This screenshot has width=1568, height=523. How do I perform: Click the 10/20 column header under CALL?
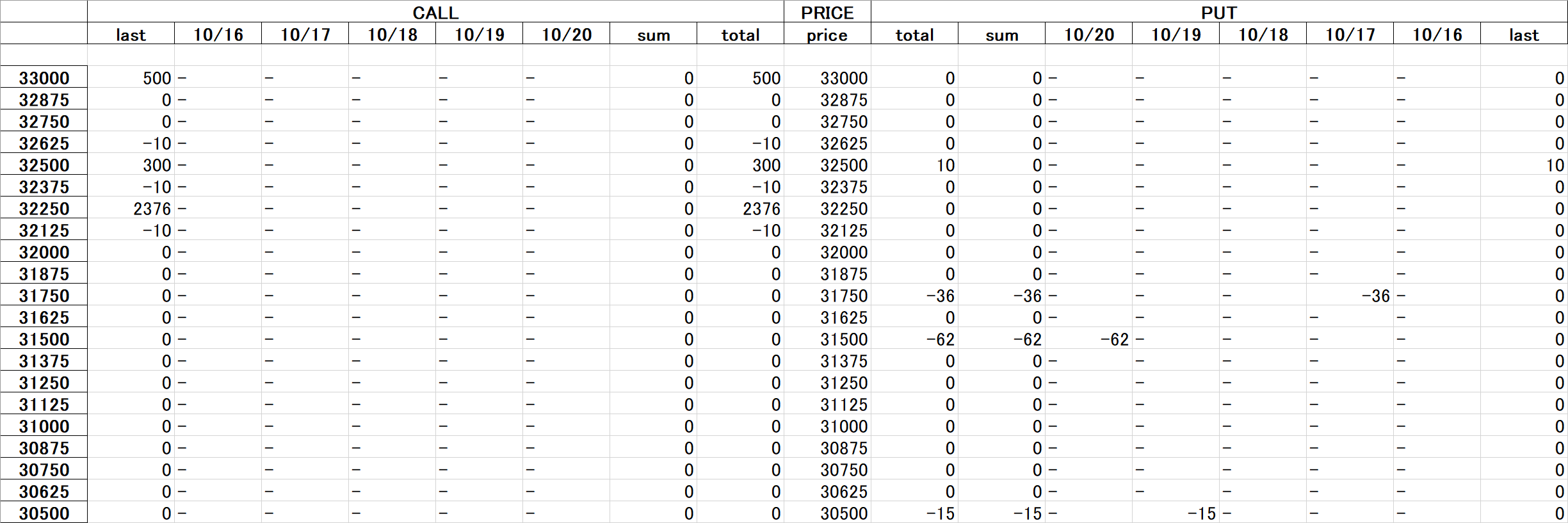pos(566,35)
